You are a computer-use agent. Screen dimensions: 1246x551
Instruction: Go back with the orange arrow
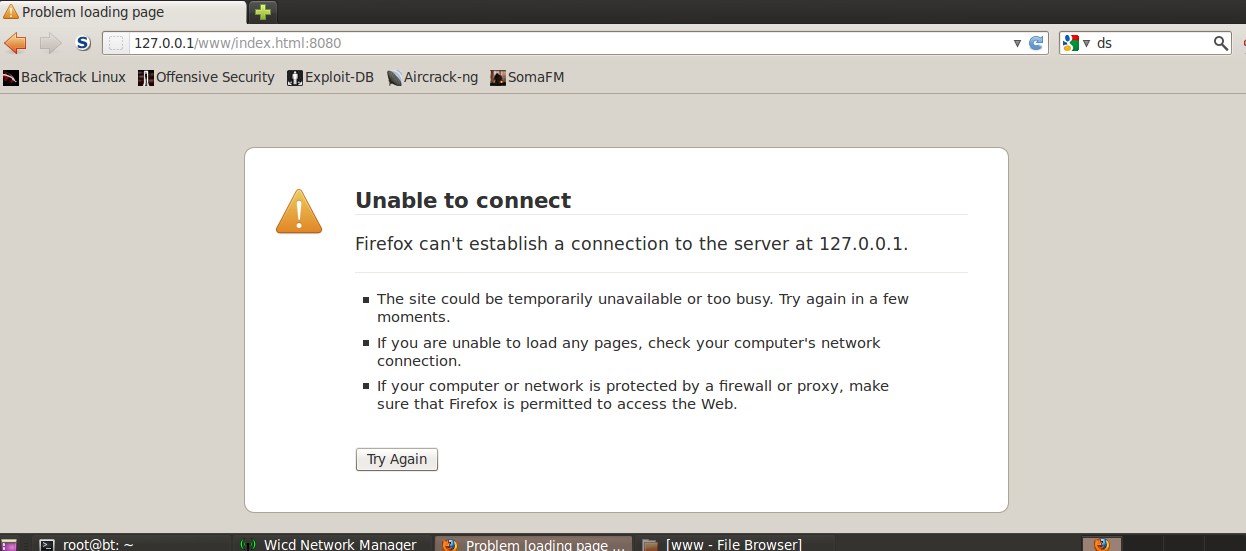click(x=15, y=43)
